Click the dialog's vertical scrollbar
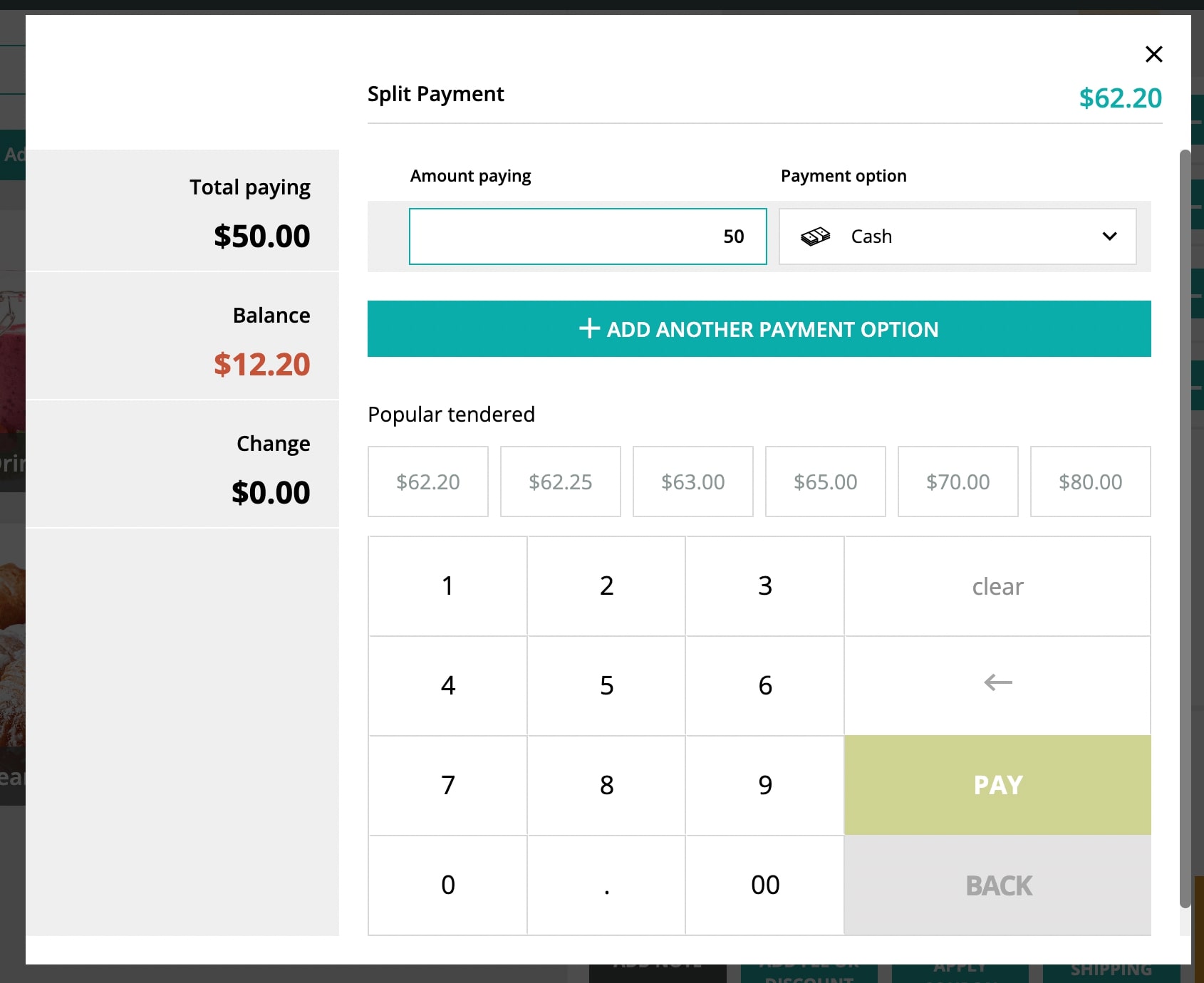The height and width of the screenshot is (983, 1204). [x=1185, y=529]
